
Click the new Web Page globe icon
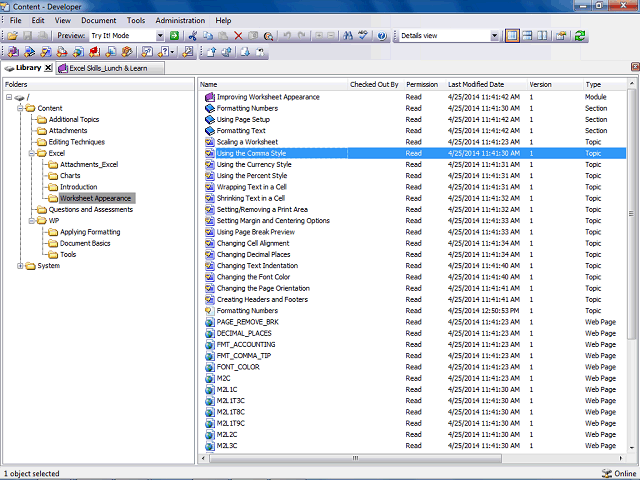78,52
